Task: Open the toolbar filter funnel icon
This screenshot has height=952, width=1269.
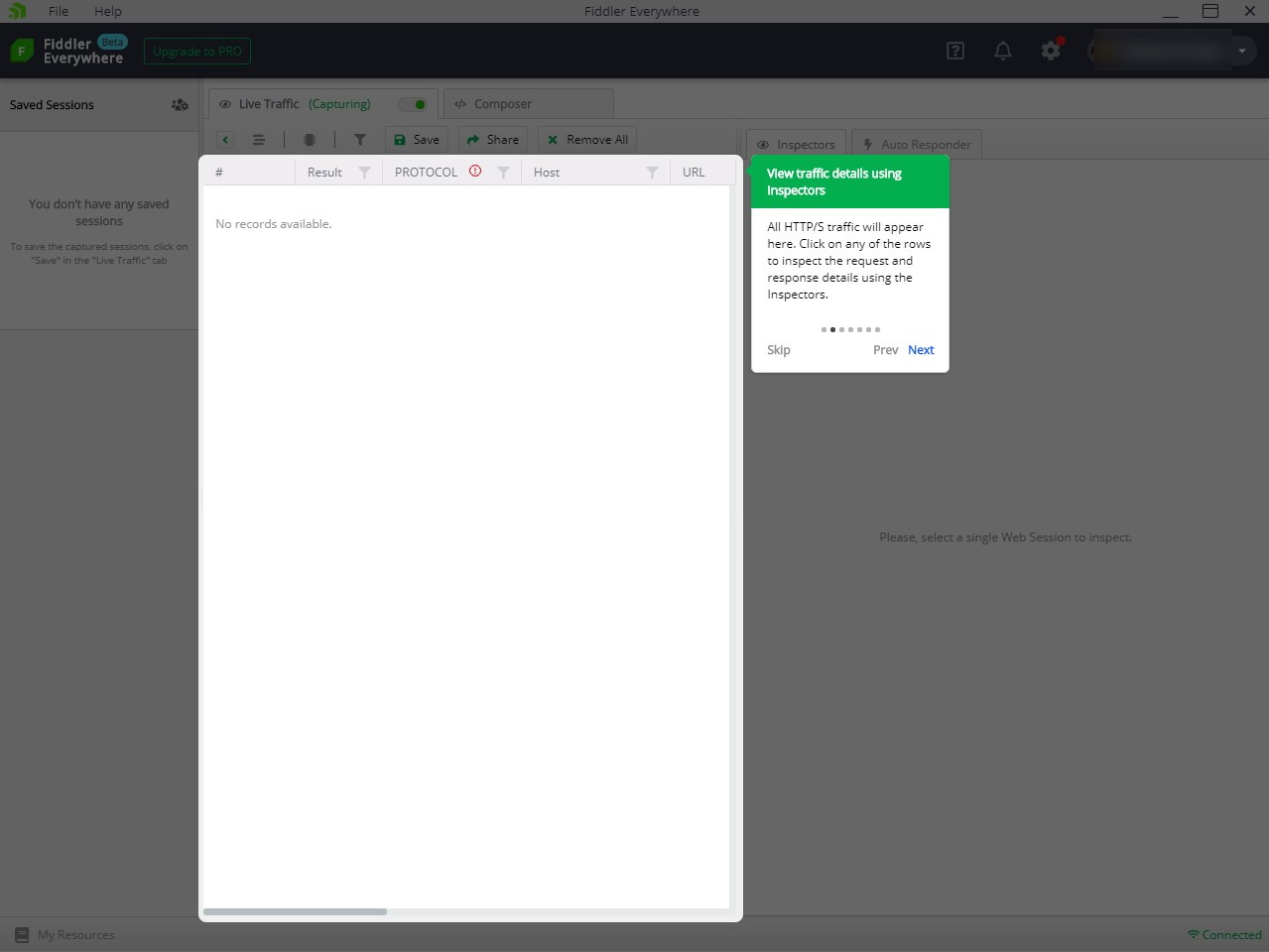Action: [360, 140]
